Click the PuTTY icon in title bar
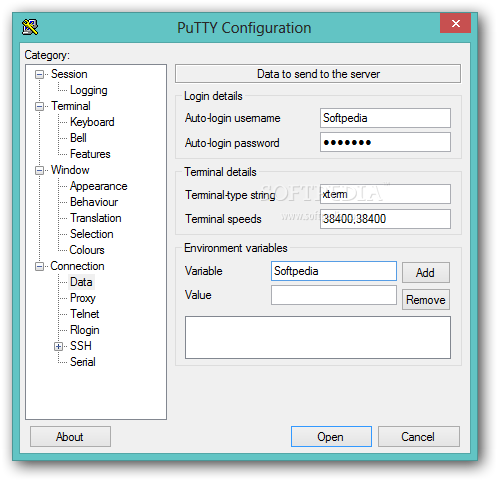This screenshot has width=498, height=481. tap(30, 27)
